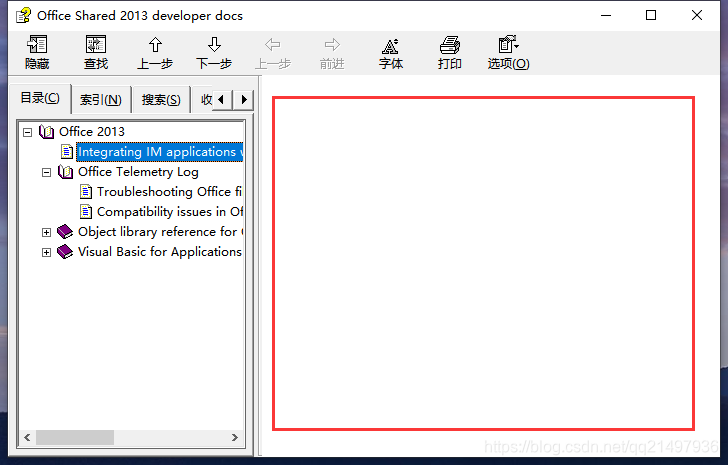728x465 pixels.
Task: Switch to the 搜索(S) search tab
Action: tap(161, 99)
